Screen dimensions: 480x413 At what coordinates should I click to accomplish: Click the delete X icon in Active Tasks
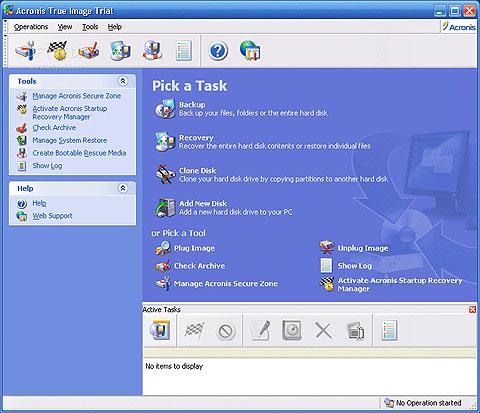tap(323, 331)
